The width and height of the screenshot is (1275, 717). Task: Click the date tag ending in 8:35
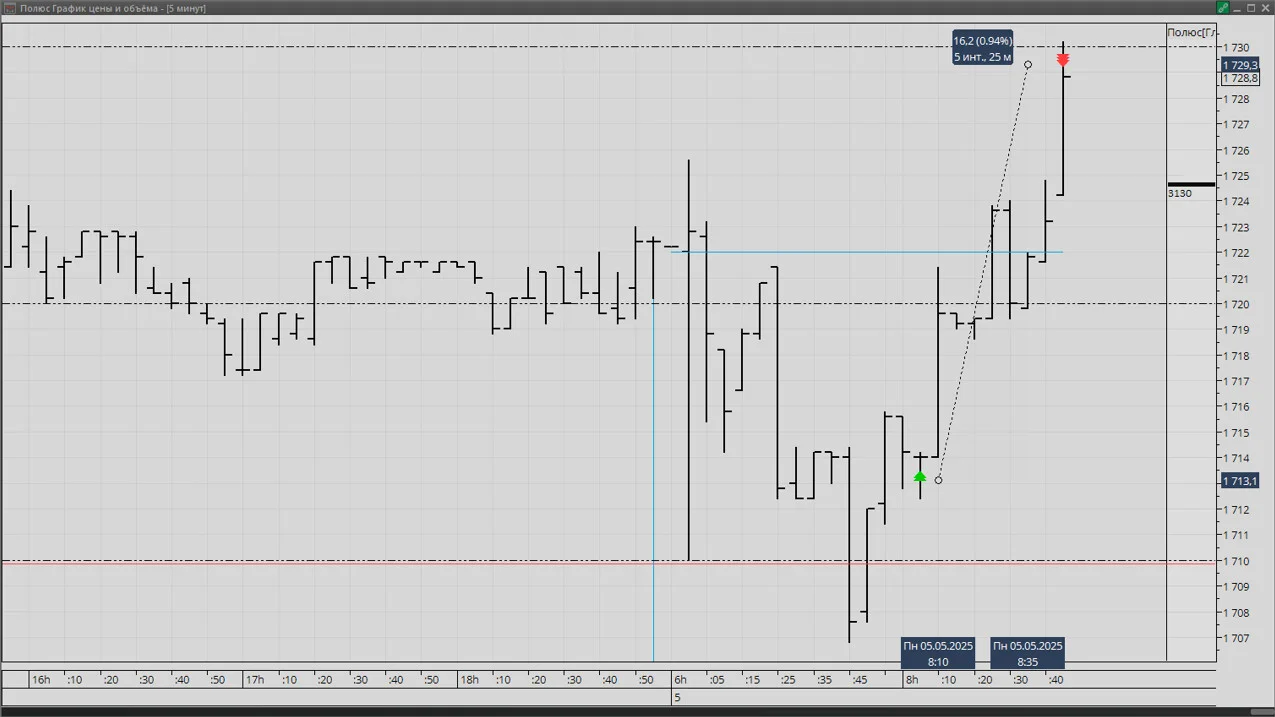(x=1027, y=654)
